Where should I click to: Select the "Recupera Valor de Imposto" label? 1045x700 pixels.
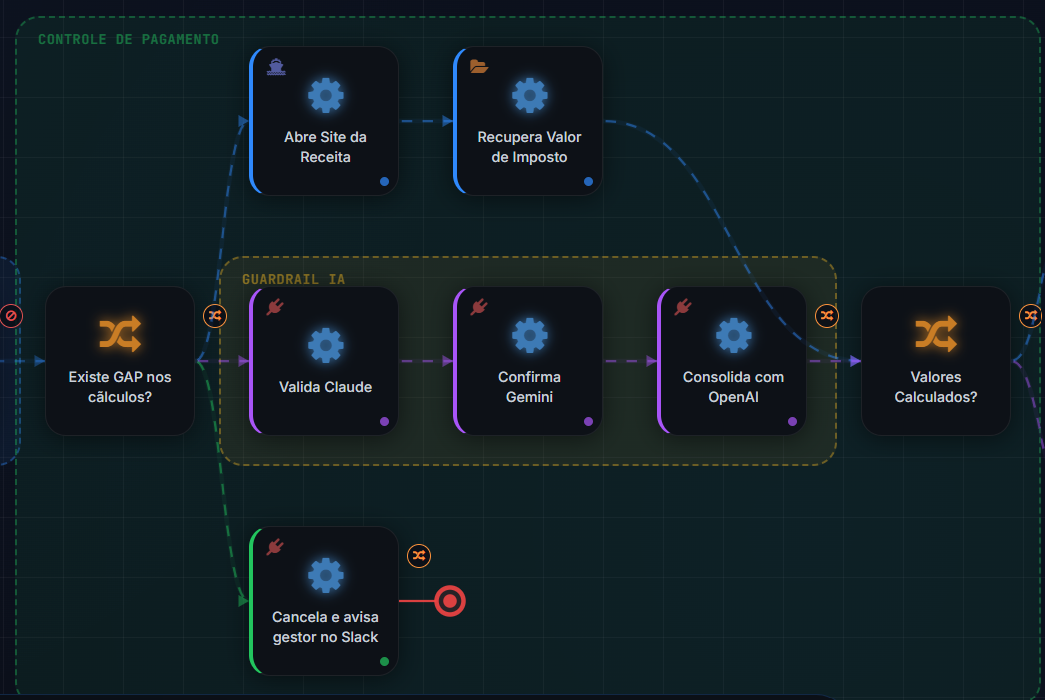click(530, 147)
